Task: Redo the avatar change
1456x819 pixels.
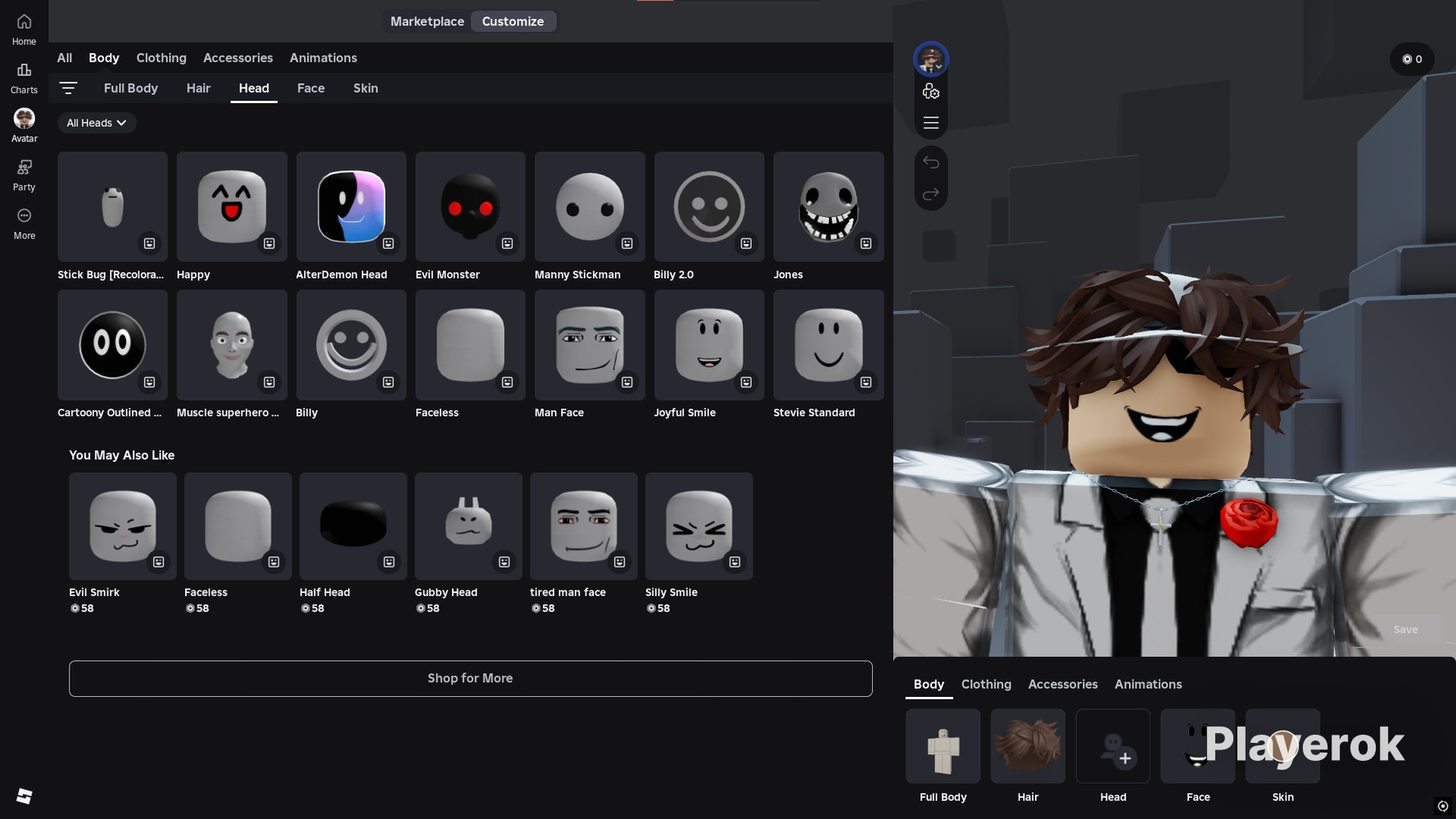Action: click(x=931, y=194)
